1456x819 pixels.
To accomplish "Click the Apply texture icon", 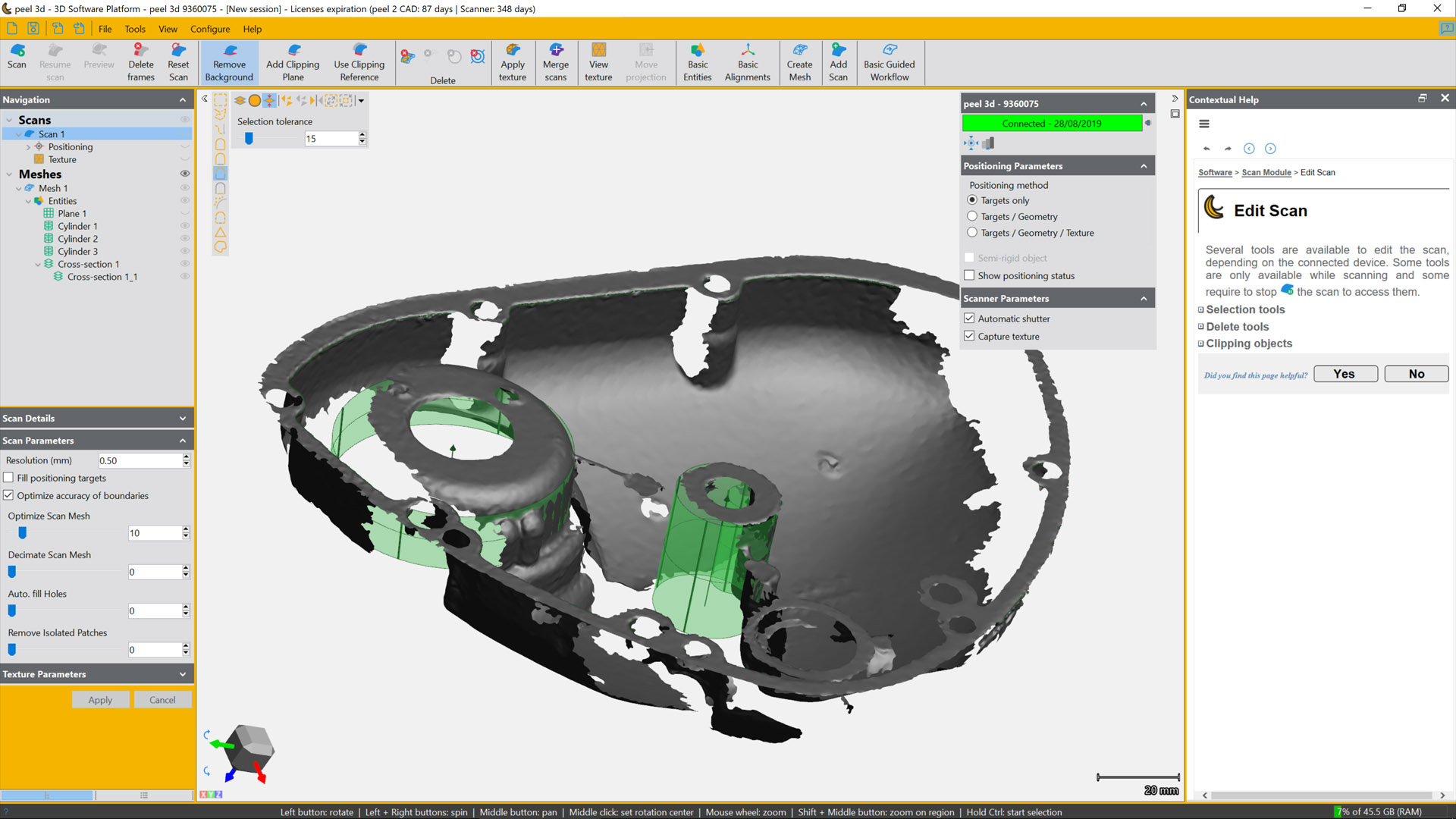I will [x=512, y=63].
